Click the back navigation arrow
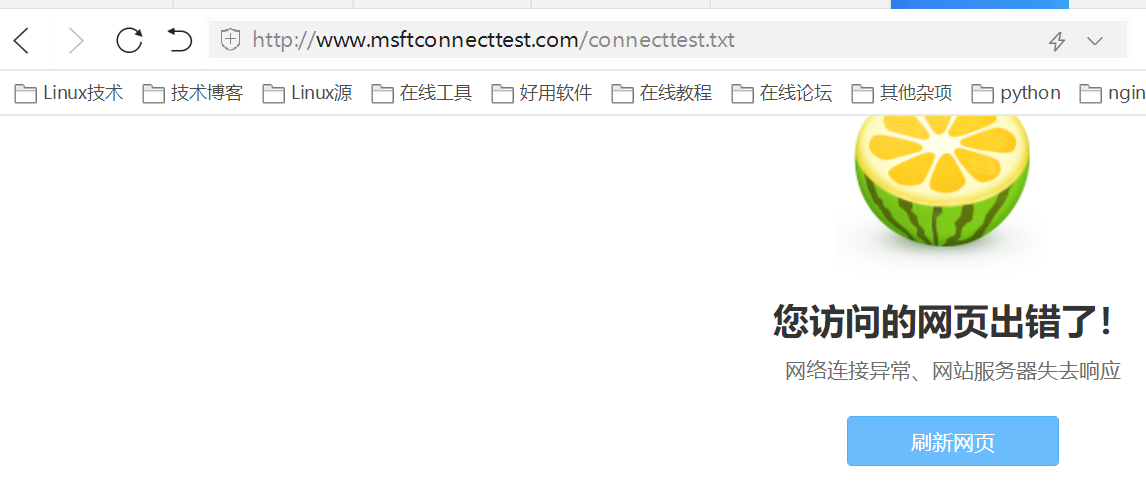This screenshot has width=1146, height=498. coord(22,40)
